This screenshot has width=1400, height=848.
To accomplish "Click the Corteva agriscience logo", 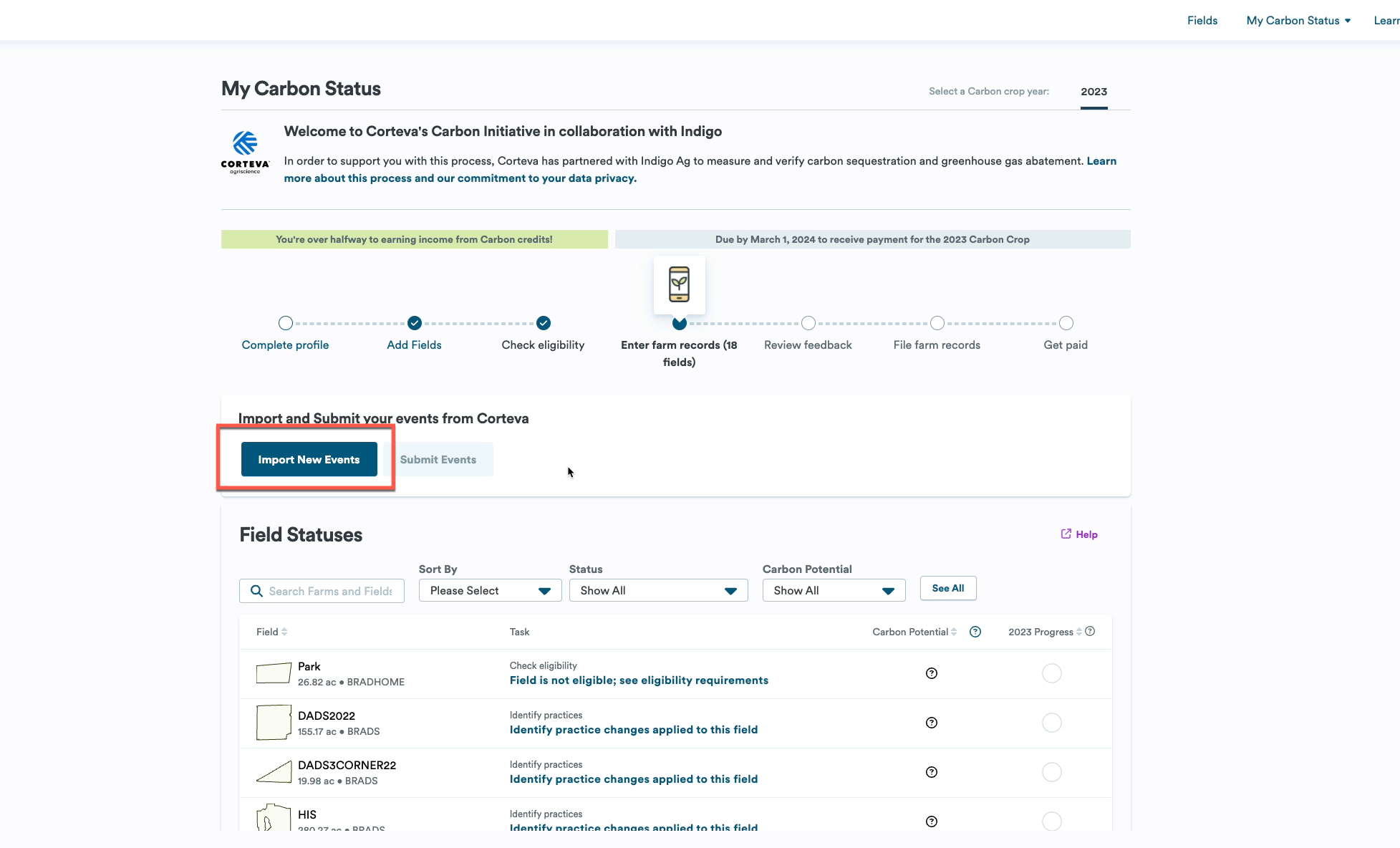I will click(x=244, y=151).
